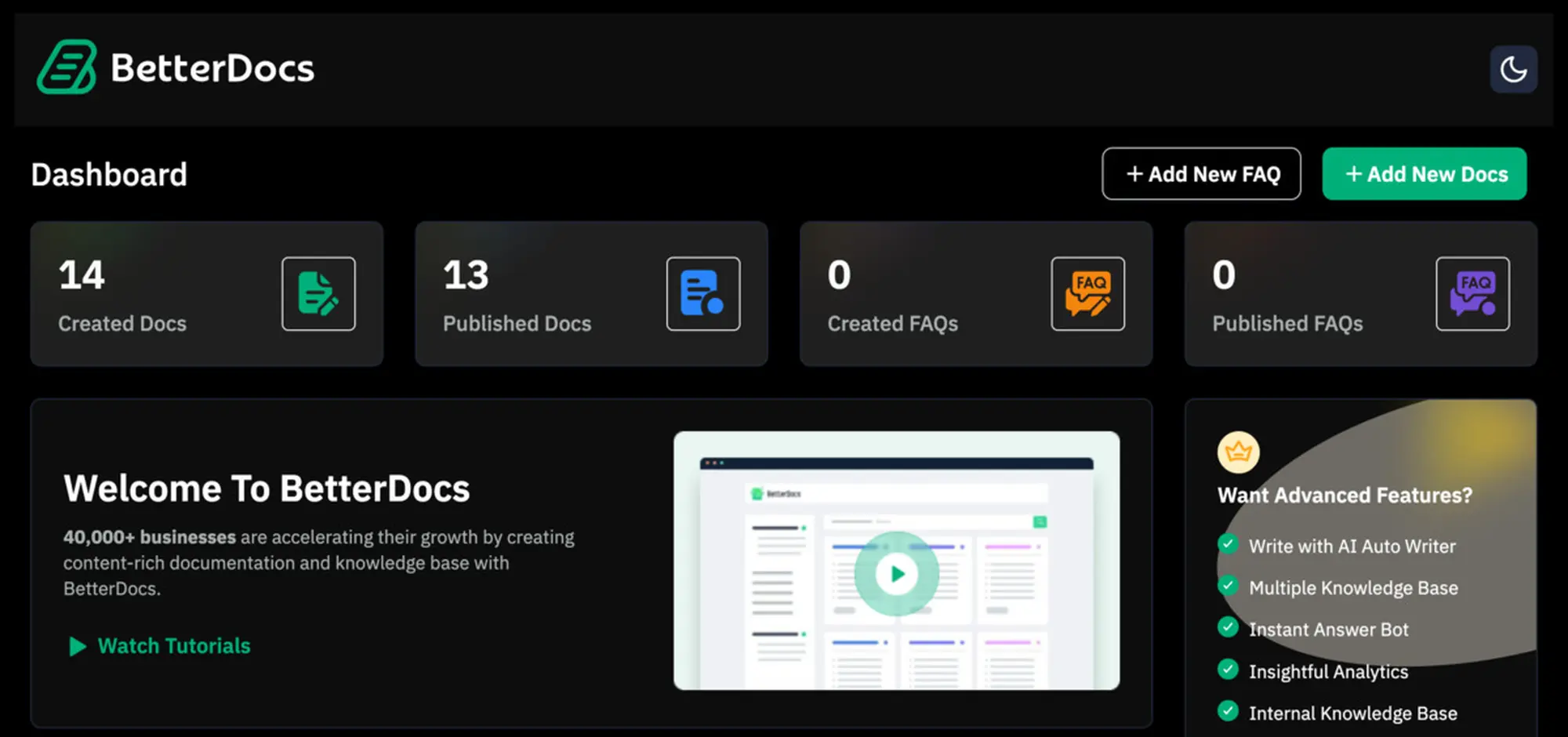Select the 13 Published Docs count
Screen dimensions: 1568x737
(x=466, y=275)
